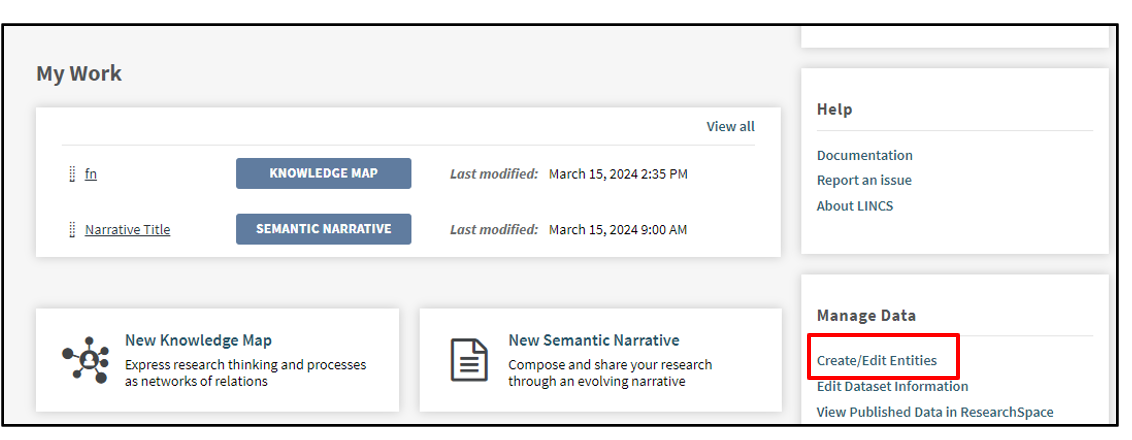Click the March 15, 2024 2:35 PM timestamp
Viewport: 1132px width, 440px height.
pos(618,174)
